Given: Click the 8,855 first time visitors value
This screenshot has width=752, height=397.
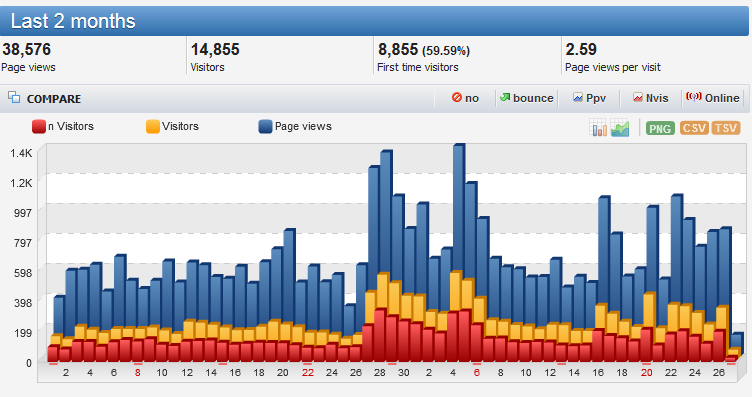Looking at the screenshot, I should [x=398, y=49].
